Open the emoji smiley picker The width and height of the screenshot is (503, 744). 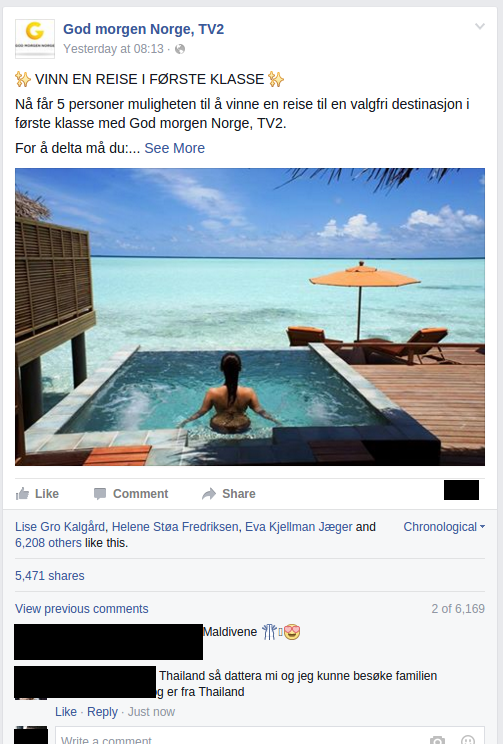pyautogui.click(x=468, y=739)
